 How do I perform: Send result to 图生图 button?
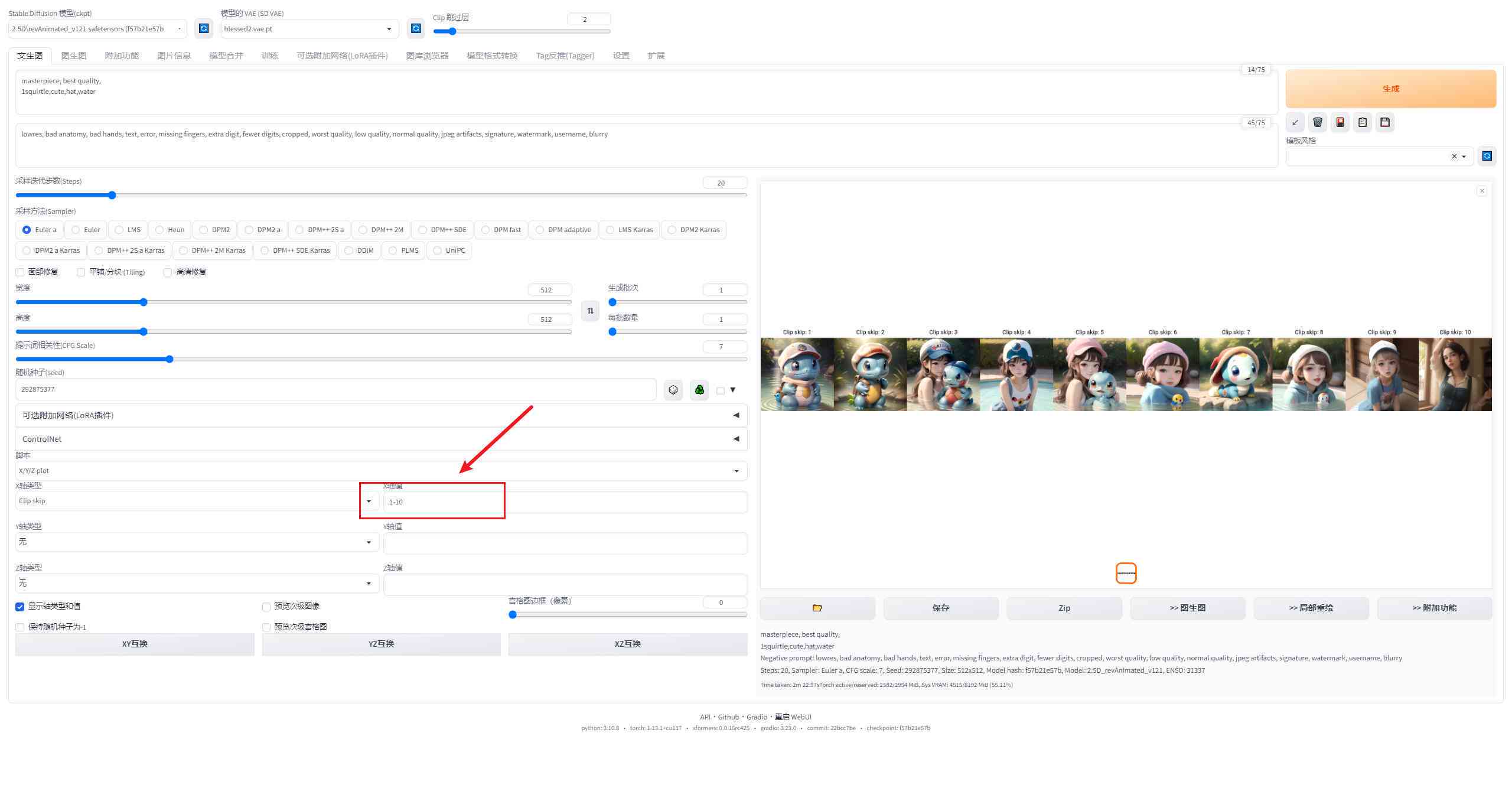pyautogui.click(x=1188, y=608)
